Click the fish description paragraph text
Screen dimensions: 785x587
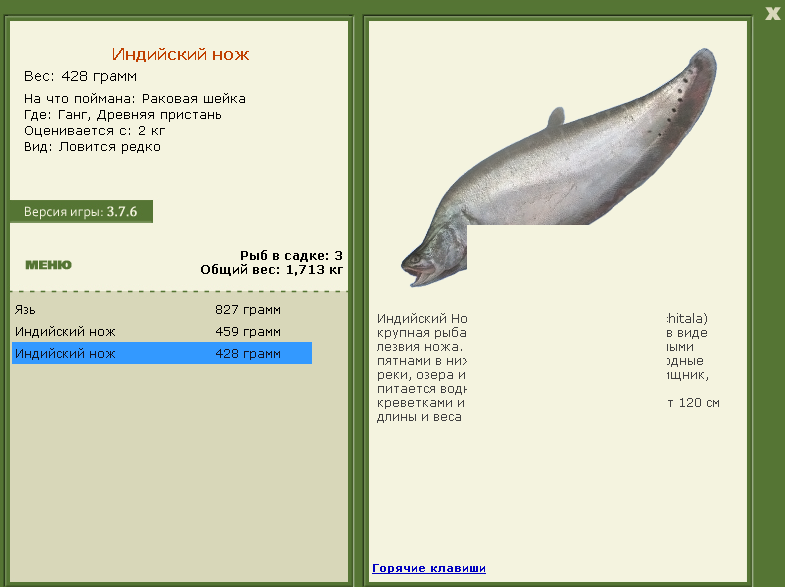coord(548,367)
